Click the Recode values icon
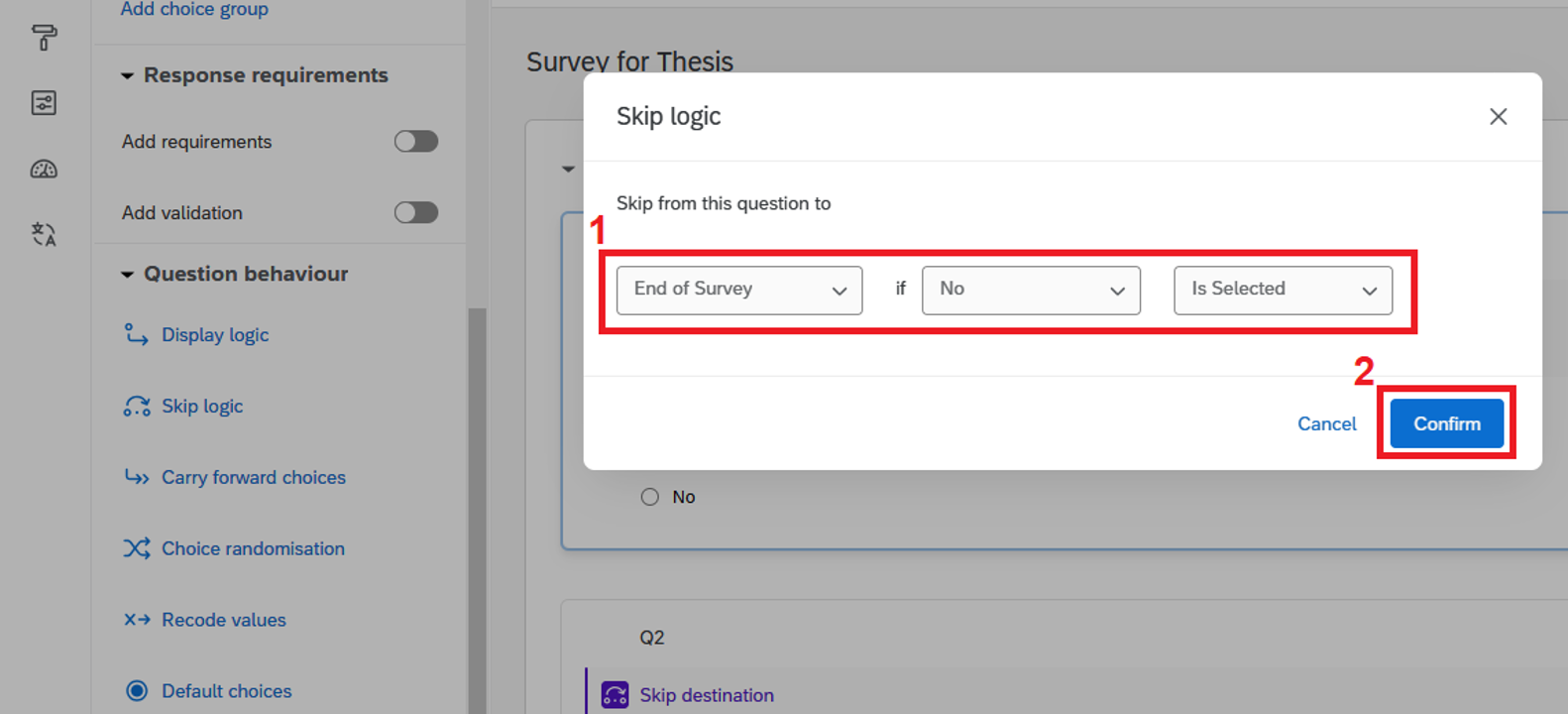 pyautogui.click(x=136, y=620)
